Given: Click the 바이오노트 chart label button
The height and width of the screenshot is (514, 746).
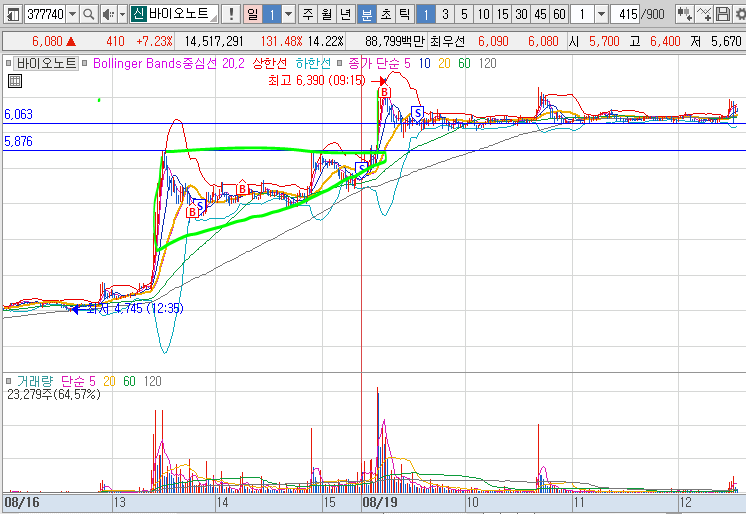Looking at the screenshot, I should (x=46, y=63).
